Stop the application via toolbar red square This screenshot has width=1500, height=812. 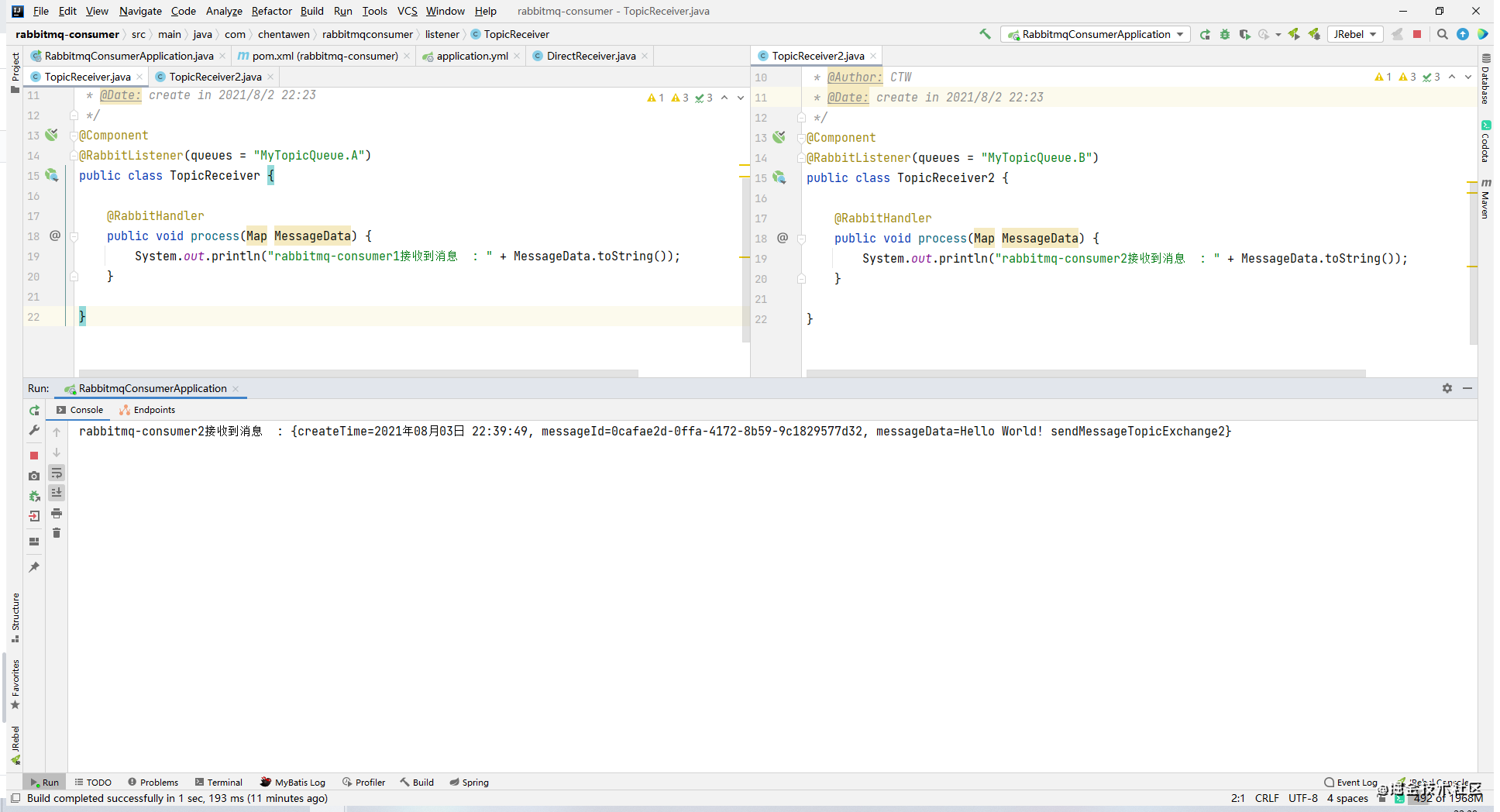1417,34
